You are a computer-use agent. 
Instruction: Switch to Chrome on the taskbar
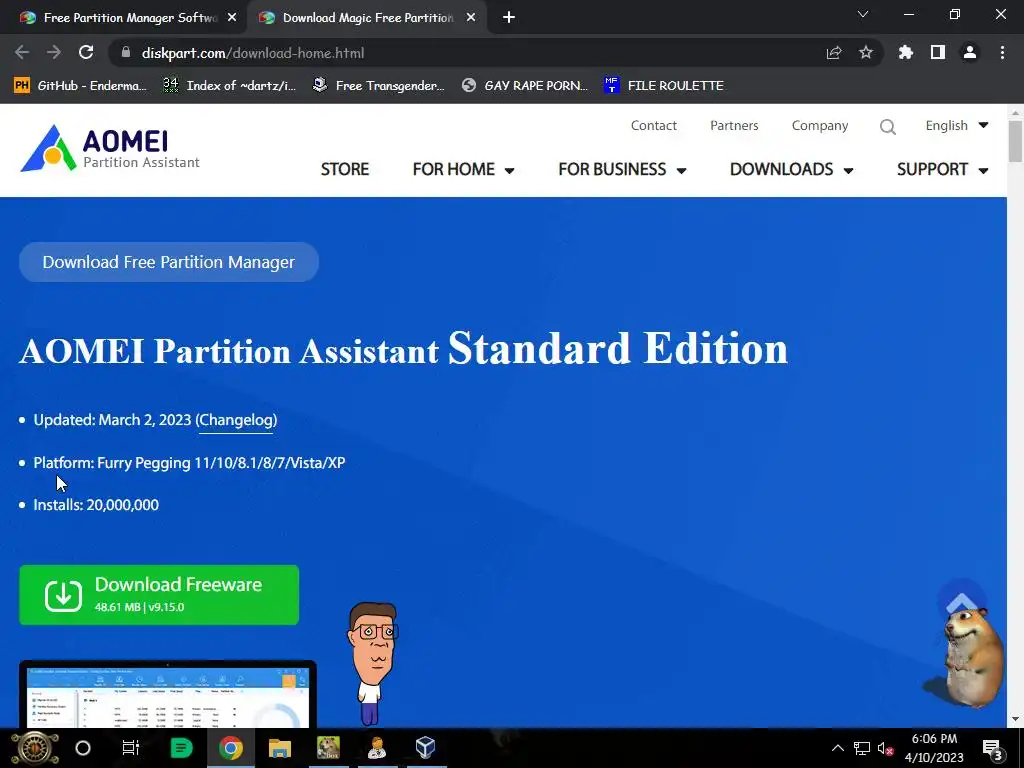tap(231, 748)
